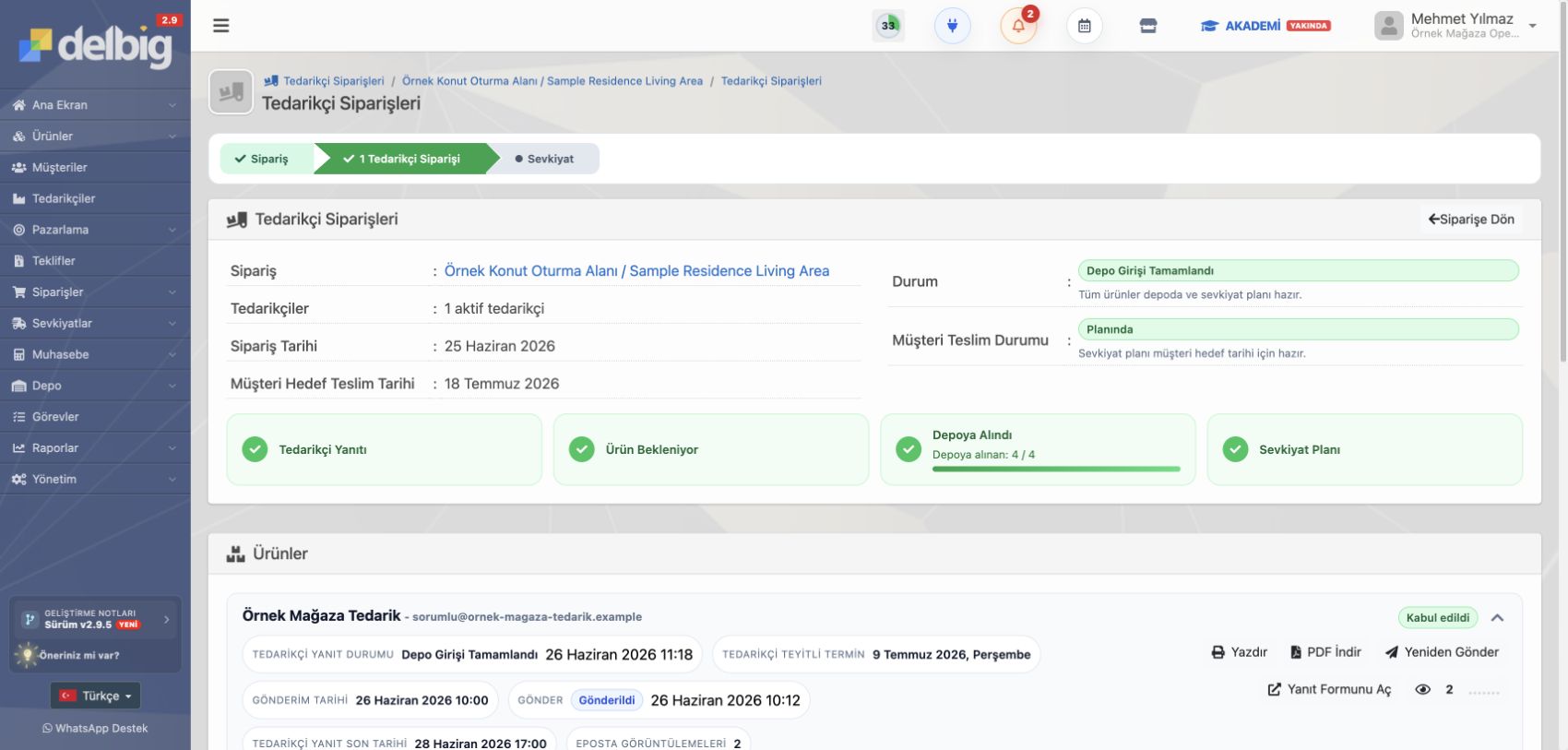The height and width of the screenshot is (750, 1568).
Task: Open the Türkçe language dropdown
Action: (x=95, y=696)
